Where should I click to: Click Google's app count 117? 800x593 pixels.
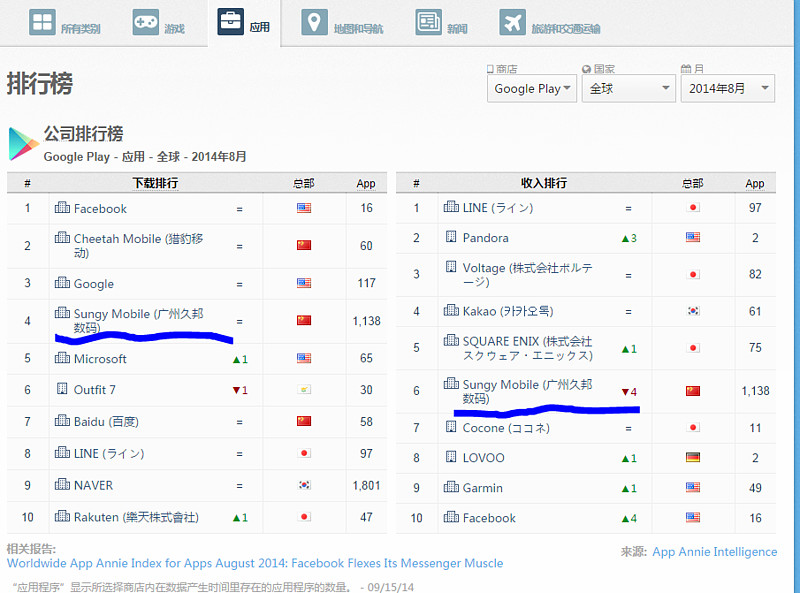366,283
